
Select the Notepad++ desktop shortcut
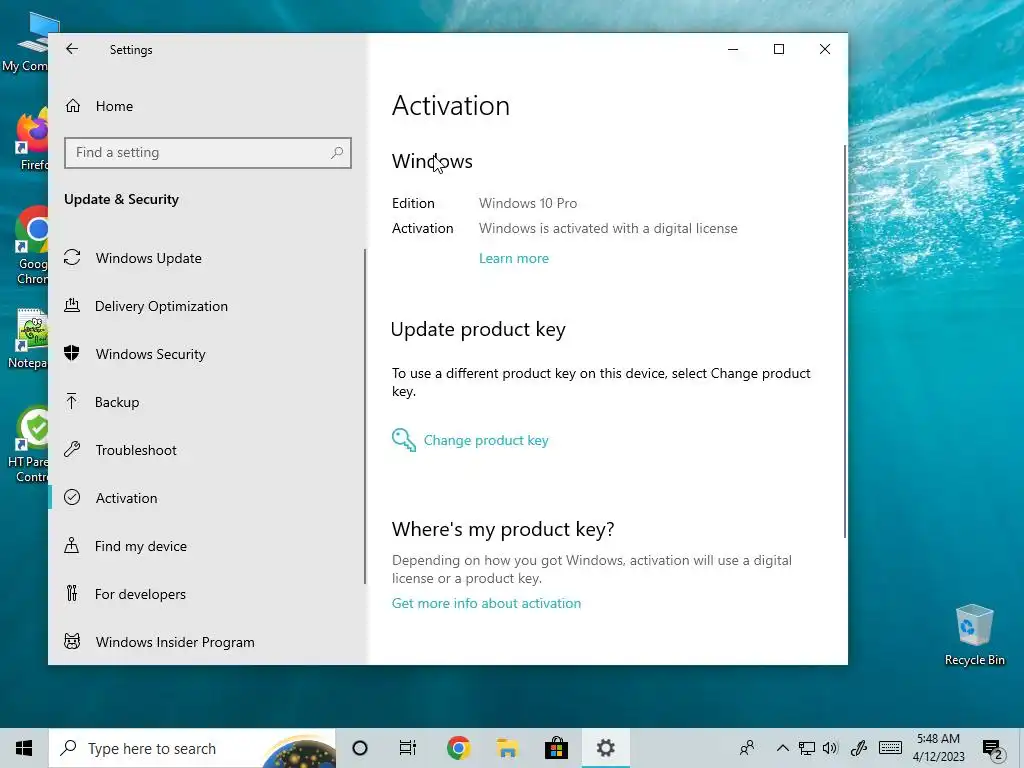(26, 338)
